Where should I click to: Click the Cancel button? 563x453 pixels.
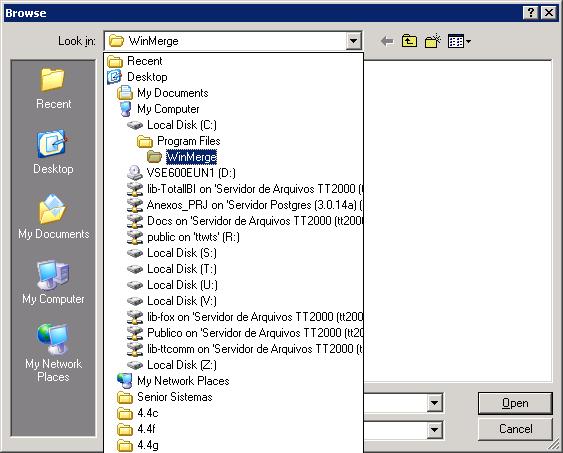click(515, 429)
